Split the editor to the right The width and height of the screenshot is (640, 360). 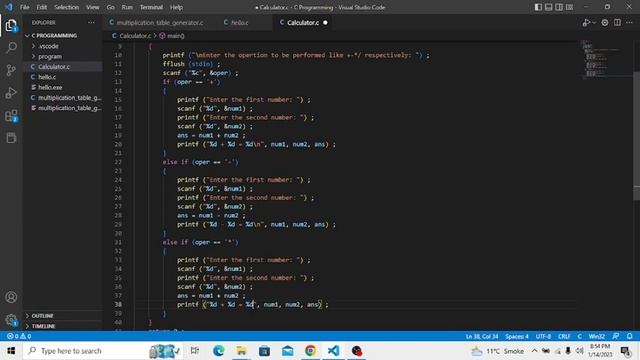[617, 23]
